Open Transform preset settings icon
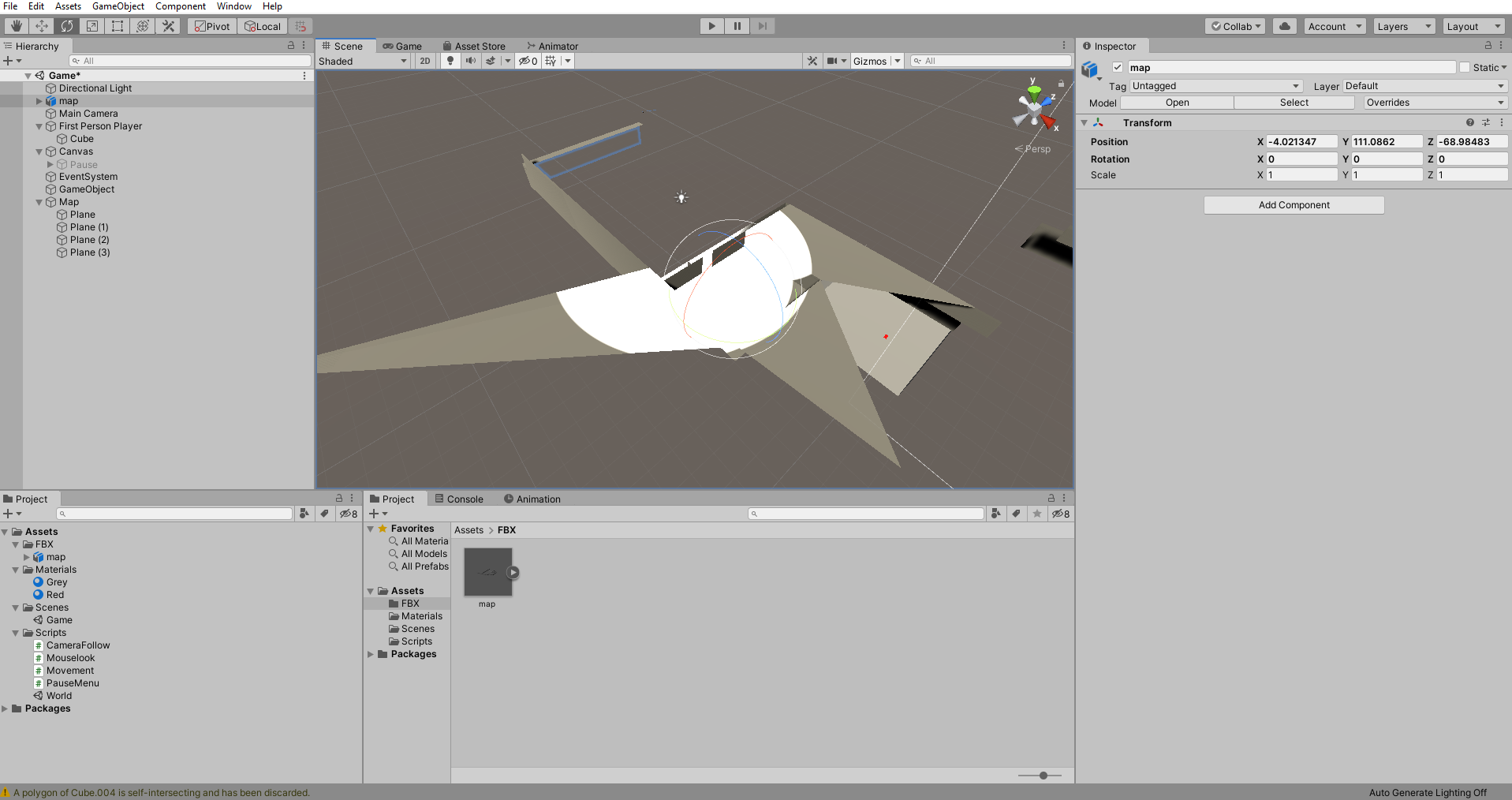This screenshot has height=800, width=1512. [1486, 122]
